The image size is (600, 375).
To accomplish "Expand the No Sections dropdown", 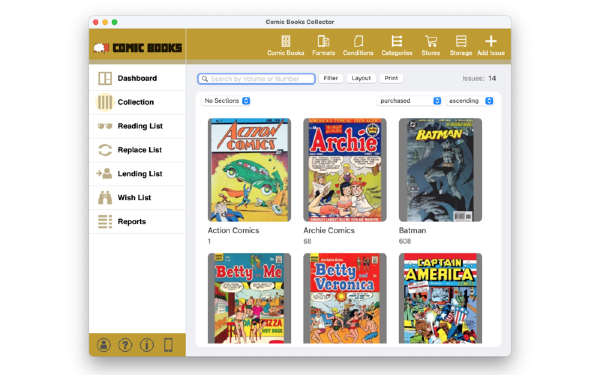I will [226, 101].
